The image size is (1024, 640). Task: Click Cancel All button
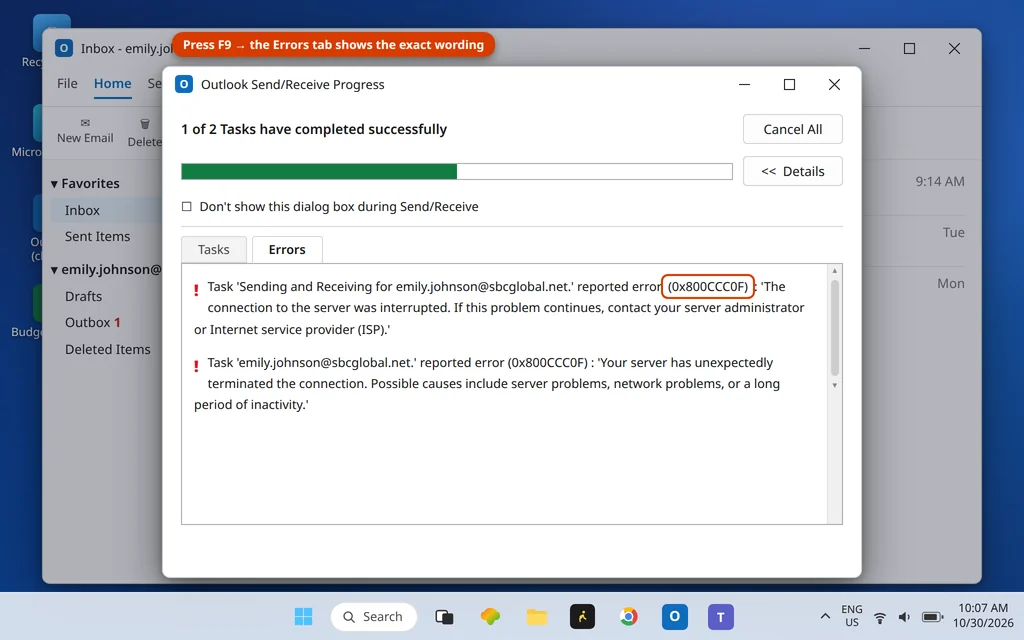pos(793,129)
